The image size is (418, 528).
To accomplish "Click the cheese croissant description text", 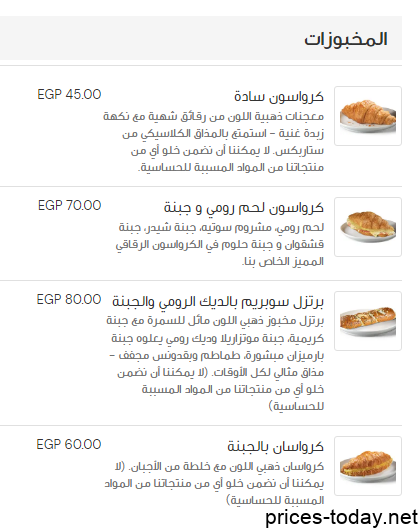I will tap(214, 484).
